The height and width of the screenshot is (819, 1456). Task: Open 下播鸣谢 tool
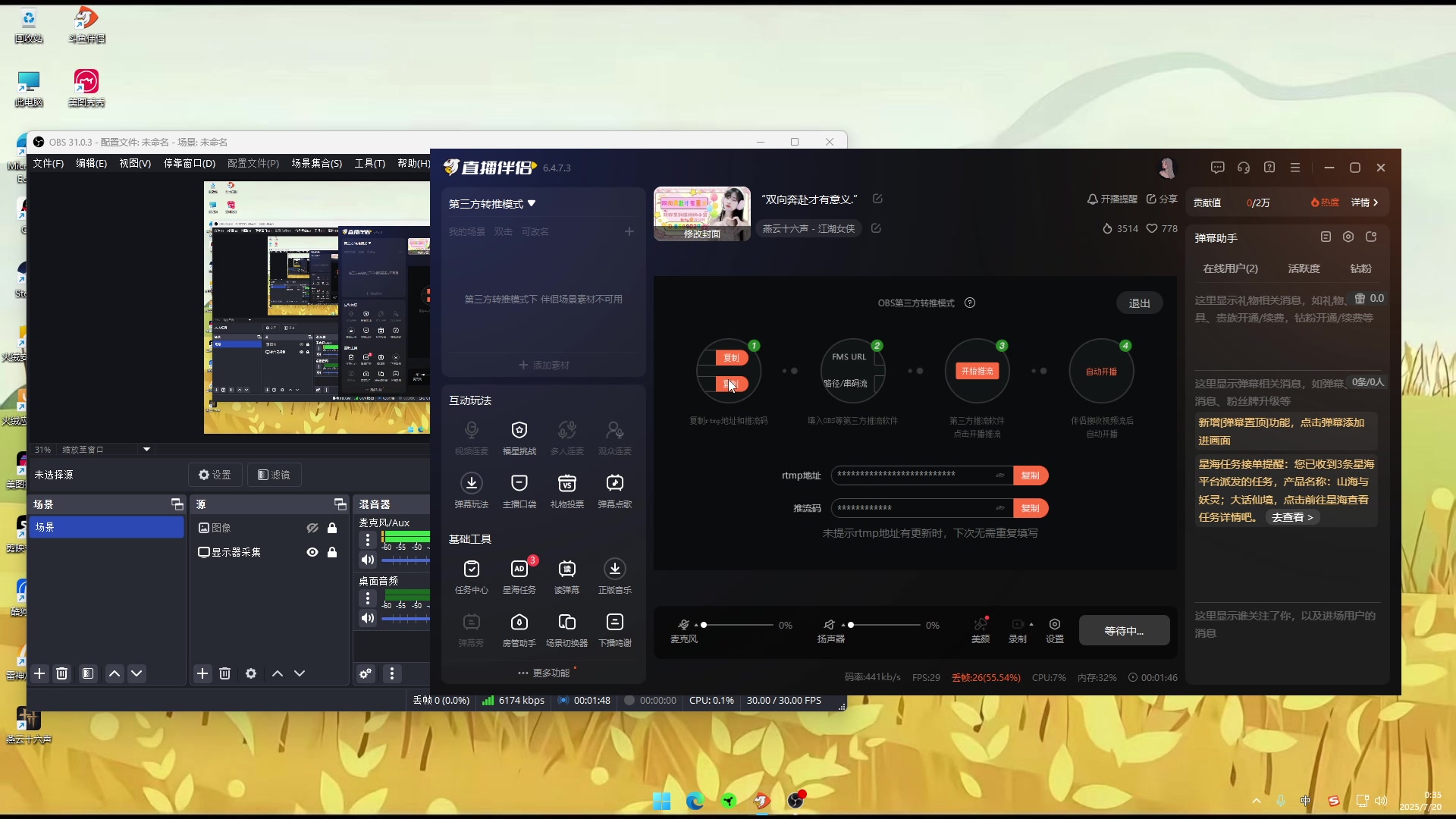pyautogui.click(x=614, y=629)
